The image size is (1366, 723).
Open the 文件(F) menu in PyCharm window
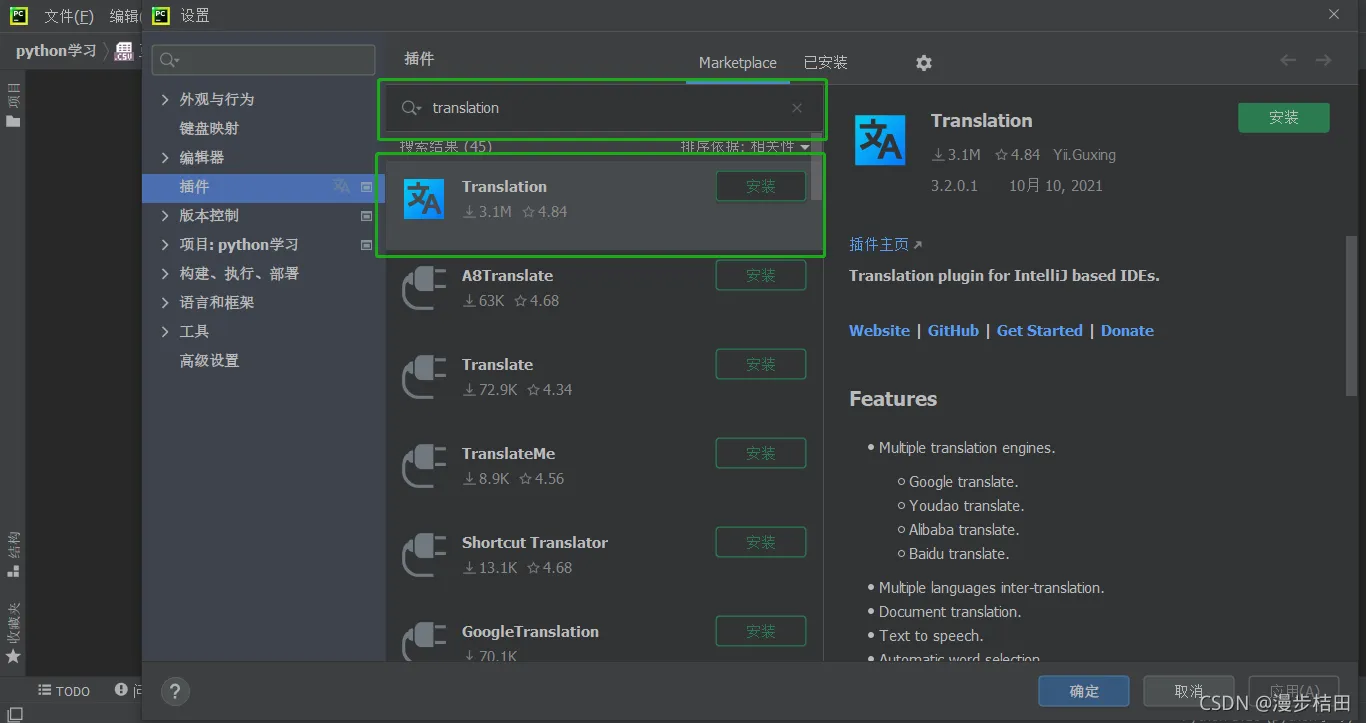[x=69, y=16]
